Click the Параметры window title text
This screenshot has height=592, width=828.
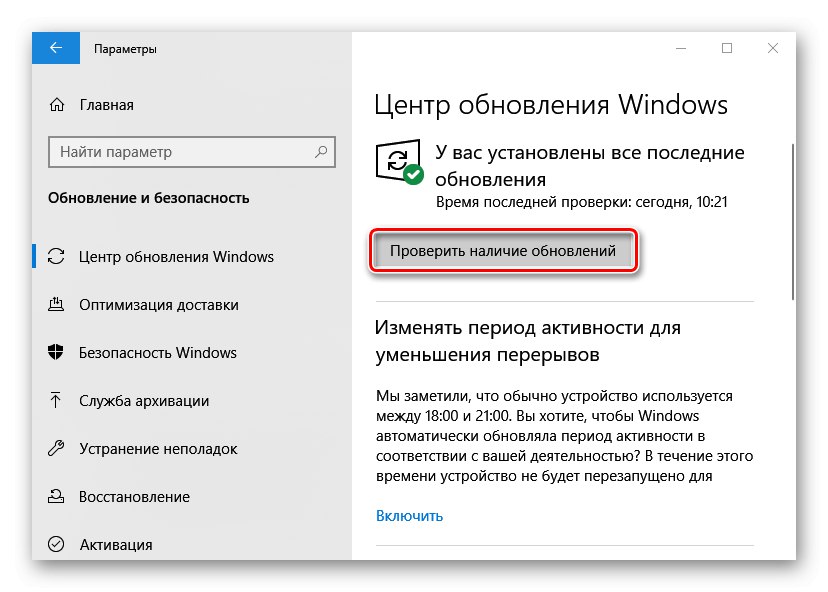coord(125,49)
